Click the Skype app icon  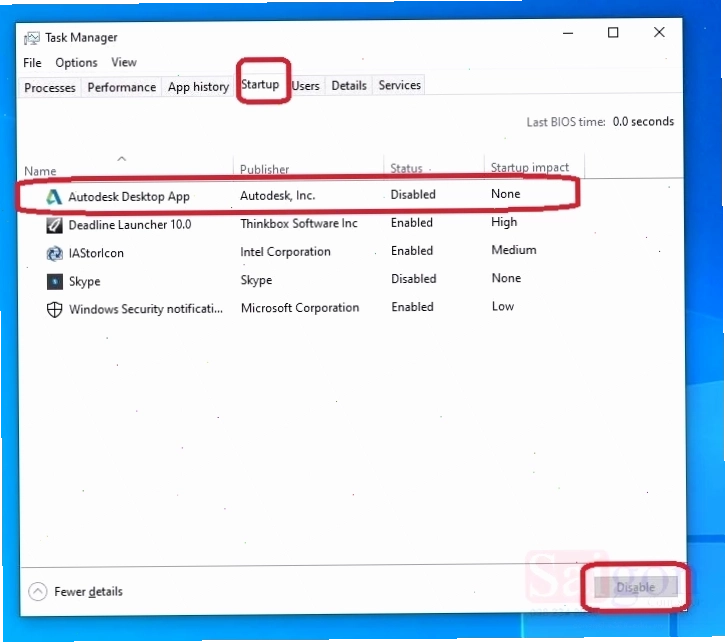55,281
